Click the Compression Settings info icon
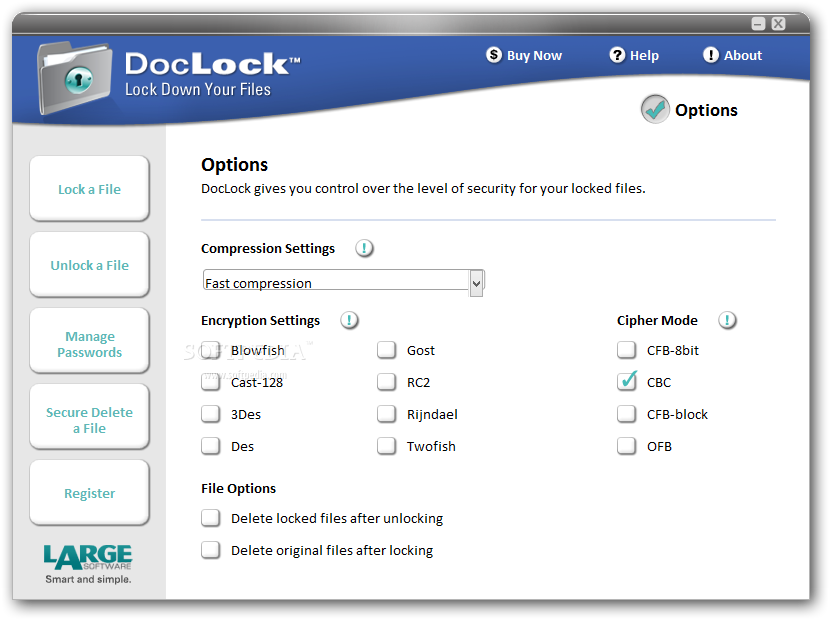Screen dimensions: 830x620 364,248
